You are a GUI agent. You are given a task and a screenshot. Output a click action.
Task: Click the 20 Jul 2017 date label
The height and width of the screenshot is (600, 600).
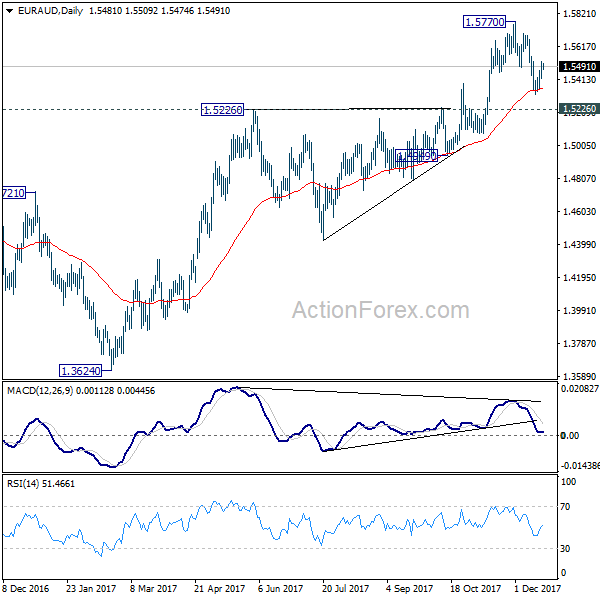tap(346, 588)
